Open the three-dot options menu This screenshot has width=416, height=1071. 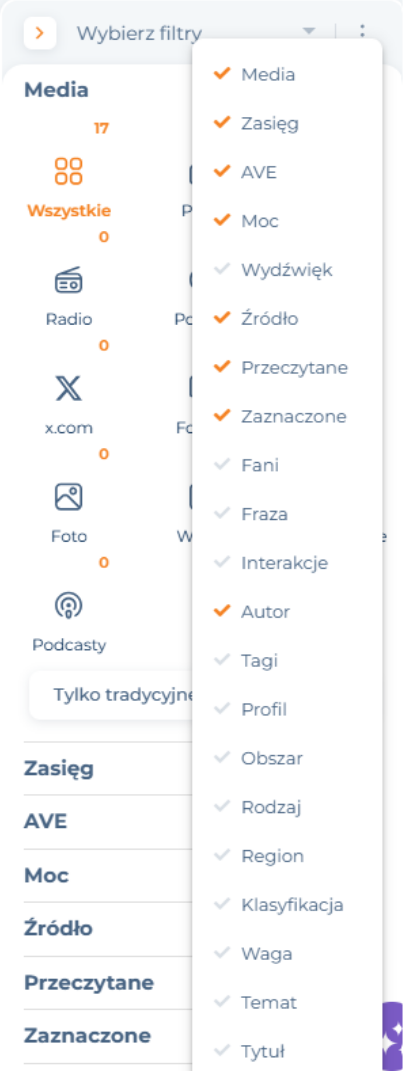[x=362, y=31]
